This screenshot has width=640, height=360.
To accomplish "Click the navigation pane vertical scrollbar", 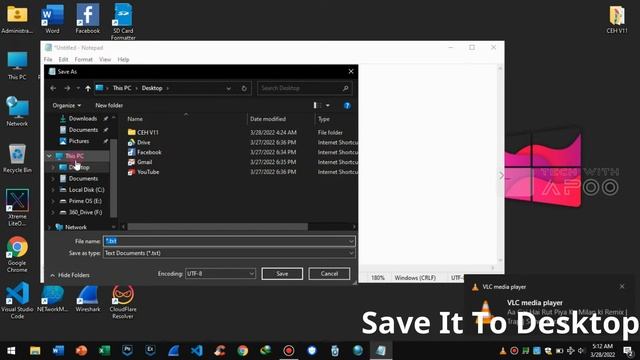I will (113, 178).
